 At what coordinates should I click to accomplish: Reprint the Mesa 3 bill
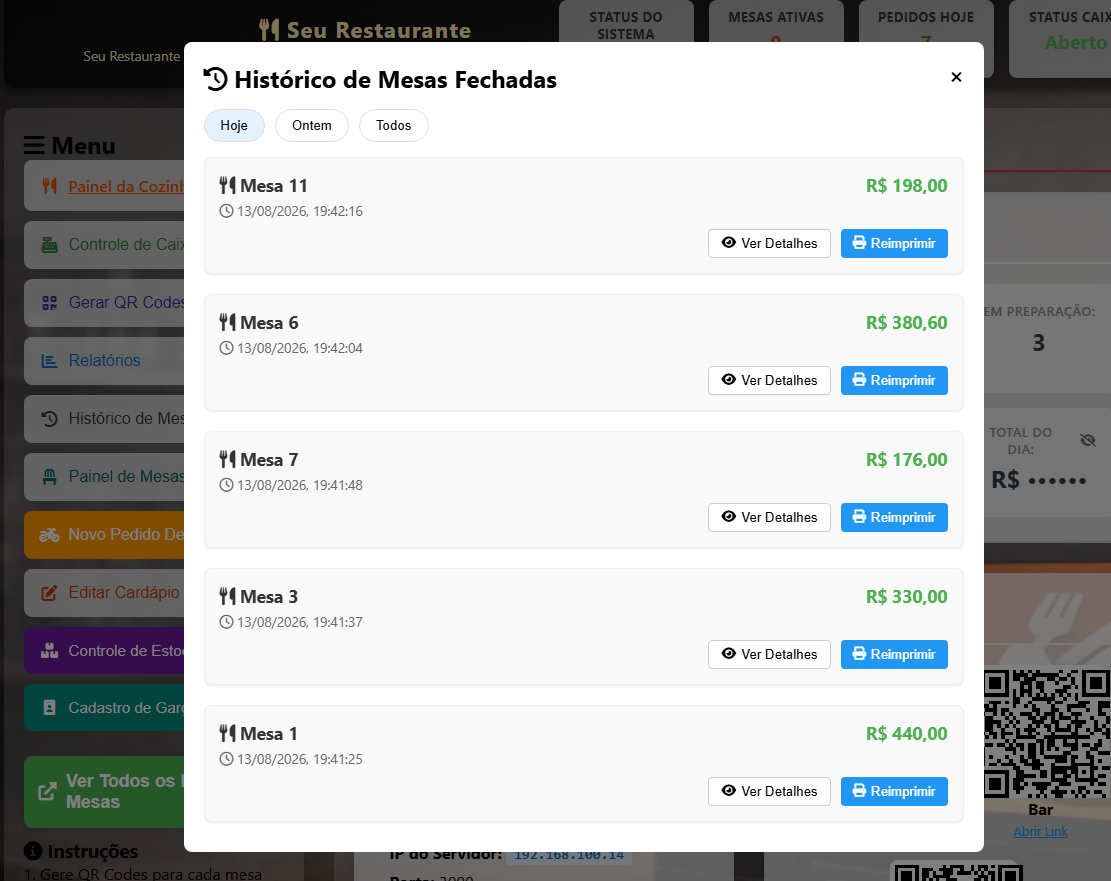pyautogui.click(x=894, y=654)
